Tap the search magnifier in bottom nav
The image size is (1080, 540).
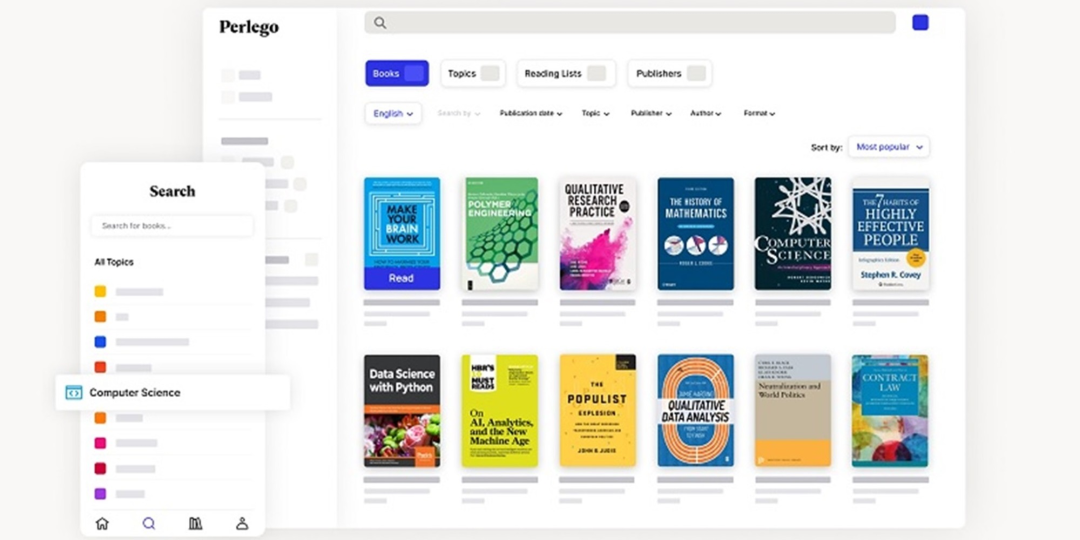click(x=149, y=523)
